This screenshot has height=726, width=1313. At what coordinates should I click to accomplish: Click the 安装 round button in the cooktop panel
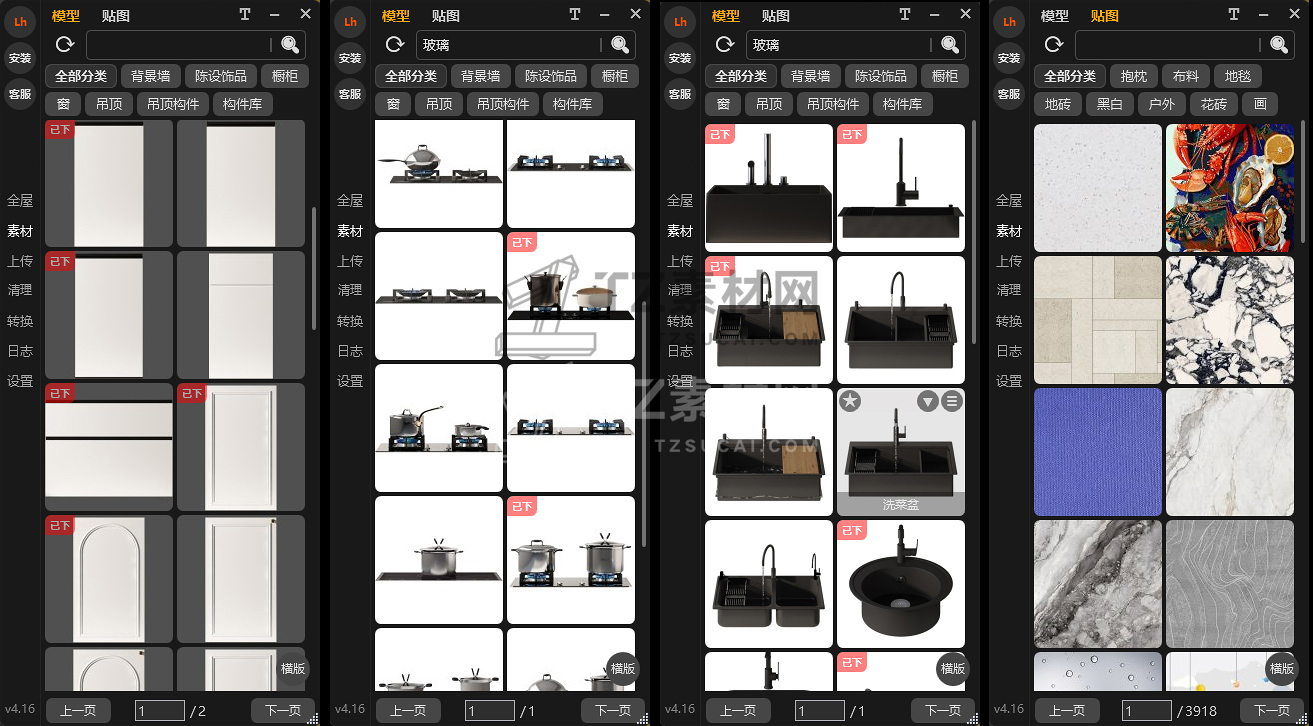tap(350, 58)
